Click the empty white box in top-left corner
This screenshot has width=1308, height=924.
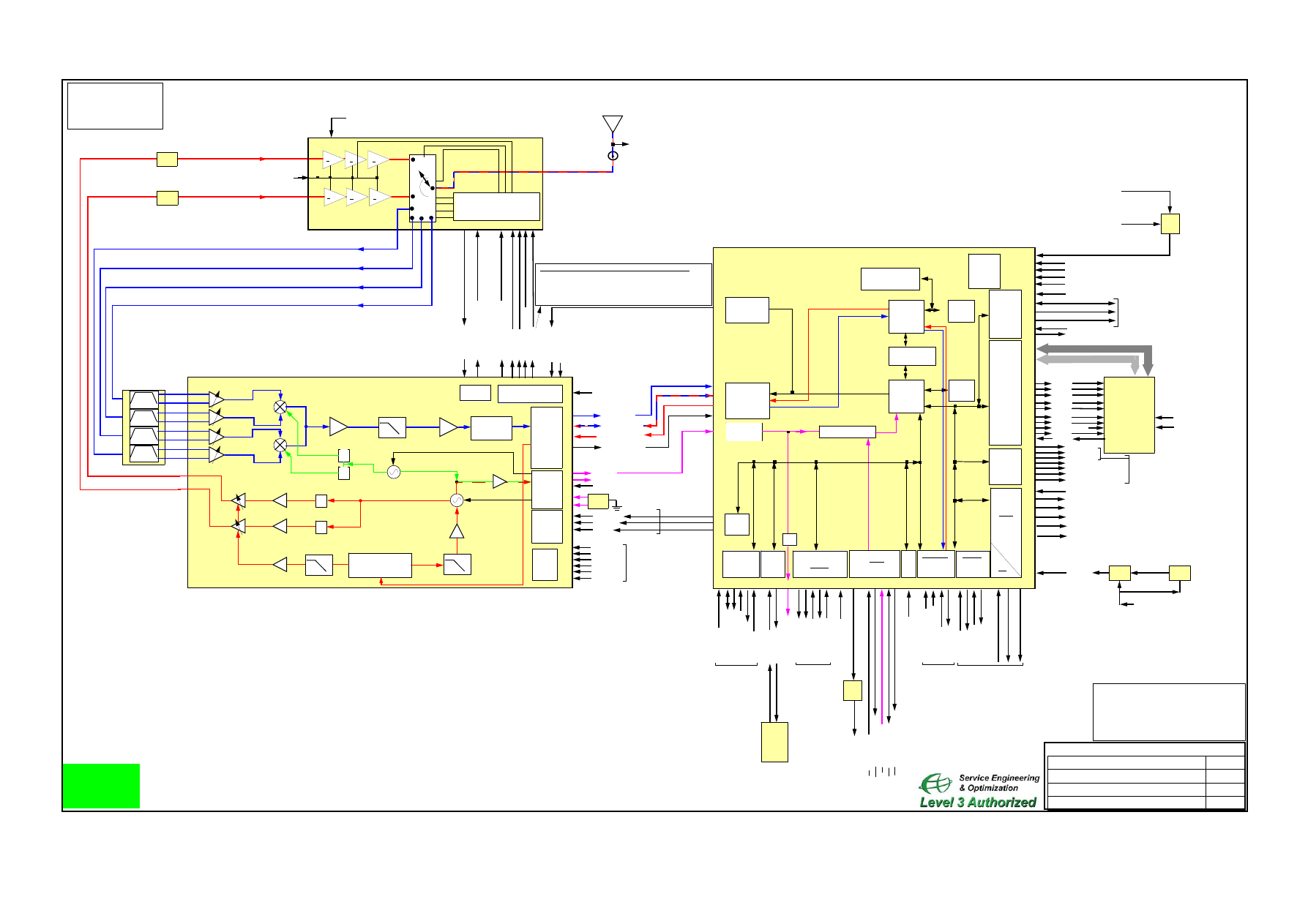click(115, 106)
